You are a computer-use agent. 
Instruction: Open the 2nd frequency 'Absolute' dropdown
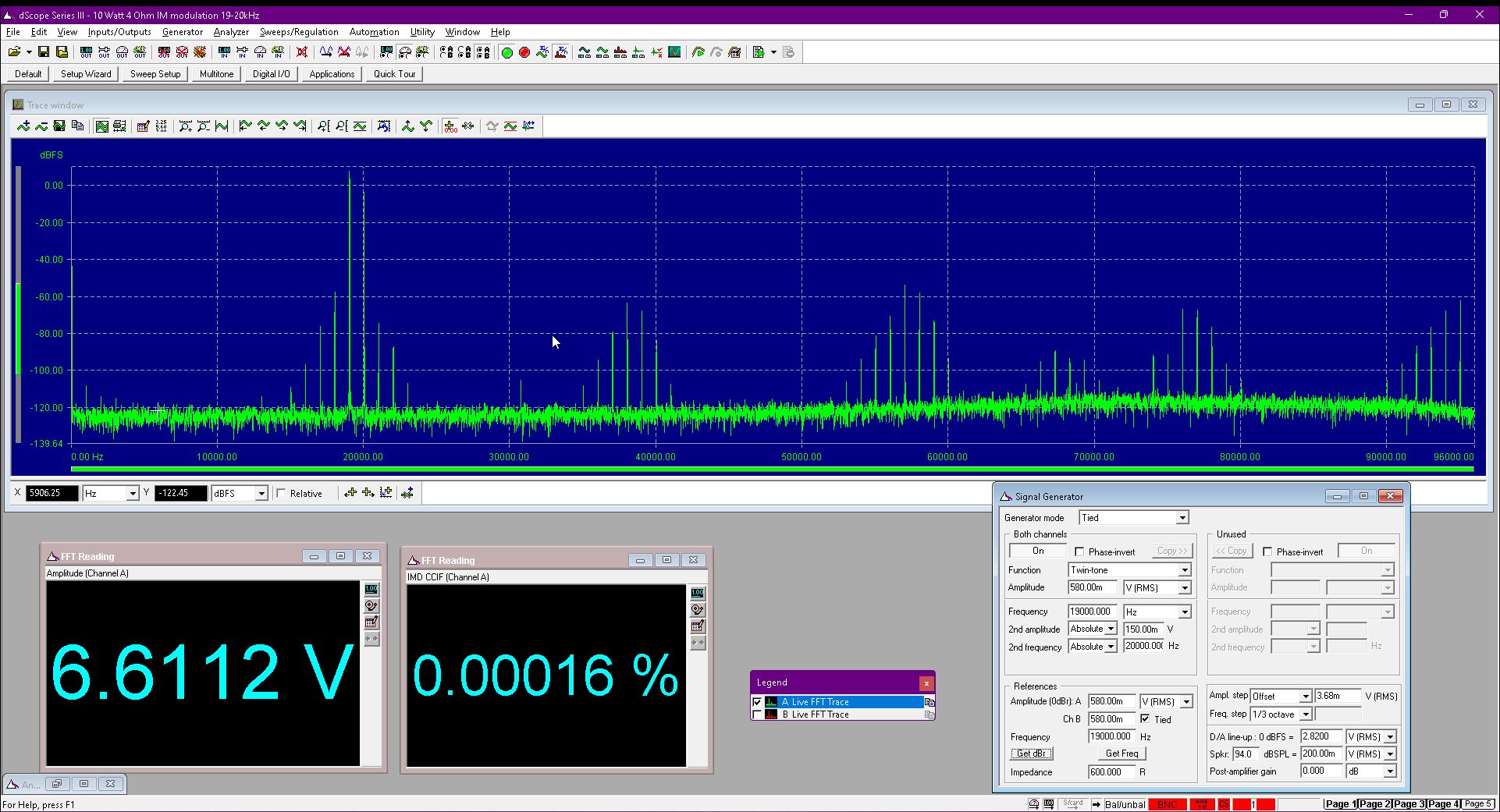[1111, 647]
